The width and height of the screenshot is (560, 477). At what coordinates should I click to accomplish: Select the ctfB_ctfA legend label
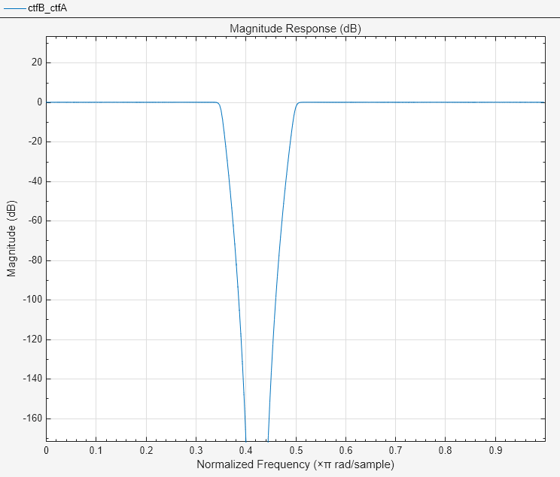47,8
